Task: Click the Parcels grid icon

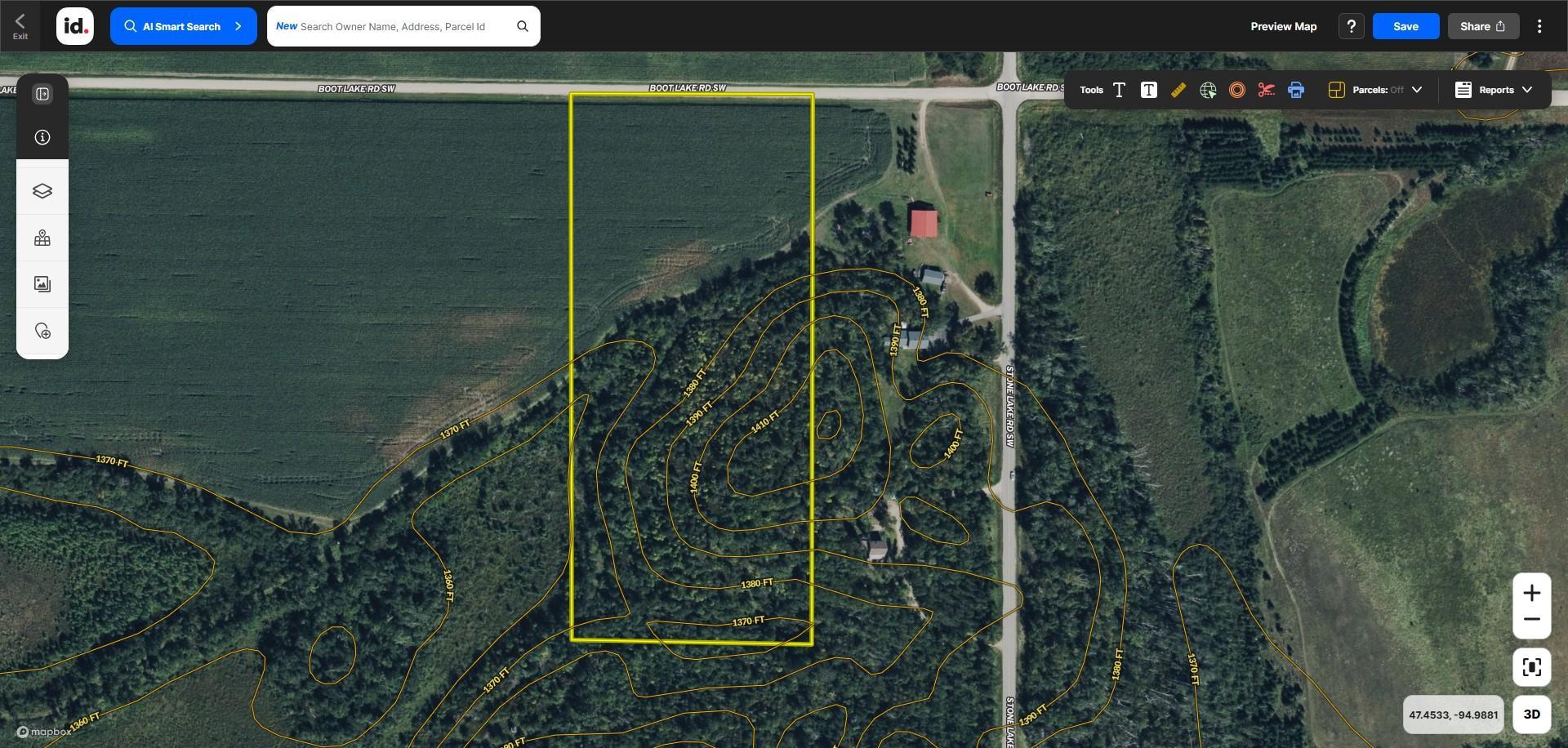Action: click(x=1336, y=90)
